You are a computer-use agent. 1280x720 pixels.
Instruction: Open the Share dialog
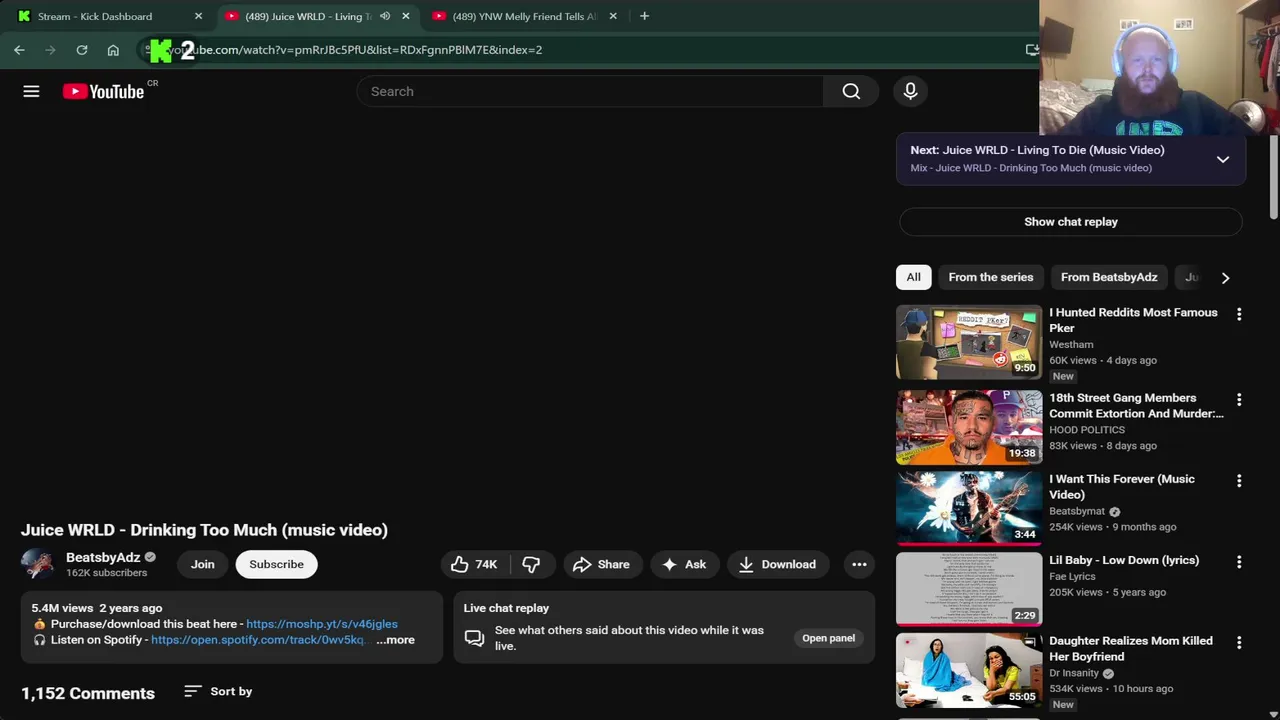coord(601,564)
